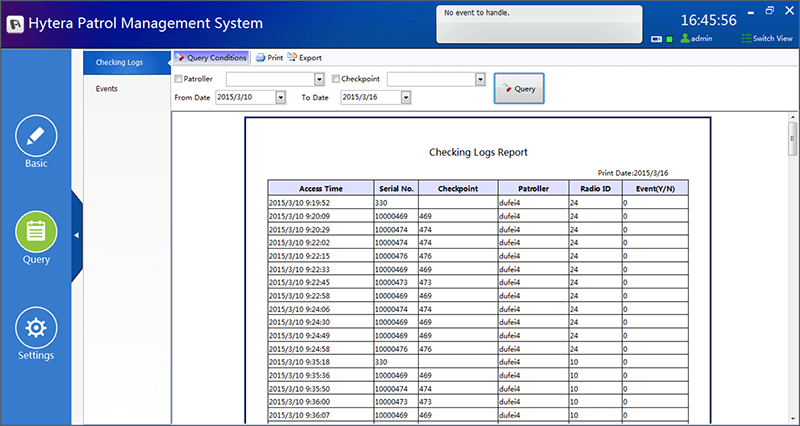Click the Switch View icon
The height and width of the screenshot is (426, 800).
(745, 39)
